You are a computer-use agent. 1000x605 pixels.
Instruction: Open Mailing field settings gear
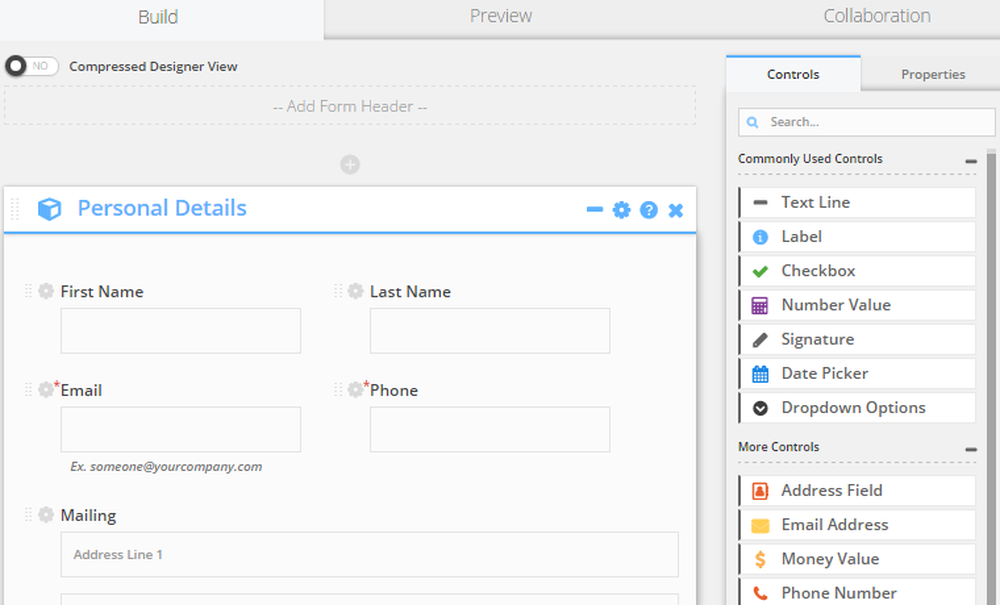click(x=46, y=514)
